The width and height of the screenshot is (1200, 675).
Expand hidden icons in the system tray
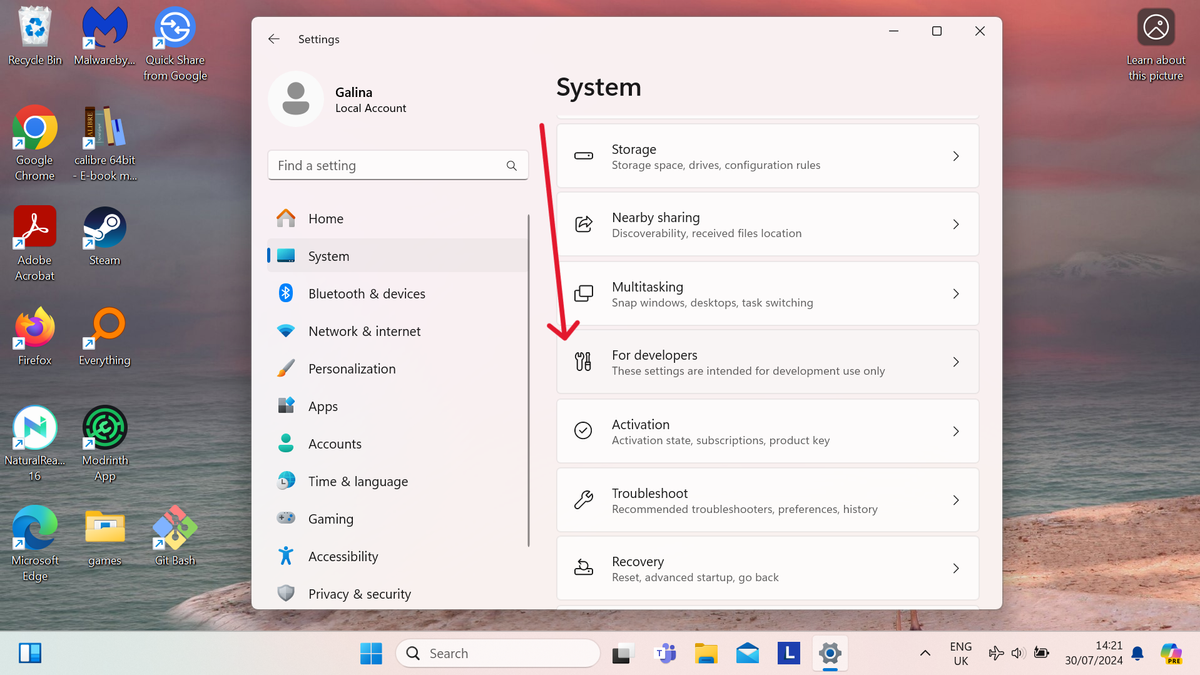tap(924, 653)
